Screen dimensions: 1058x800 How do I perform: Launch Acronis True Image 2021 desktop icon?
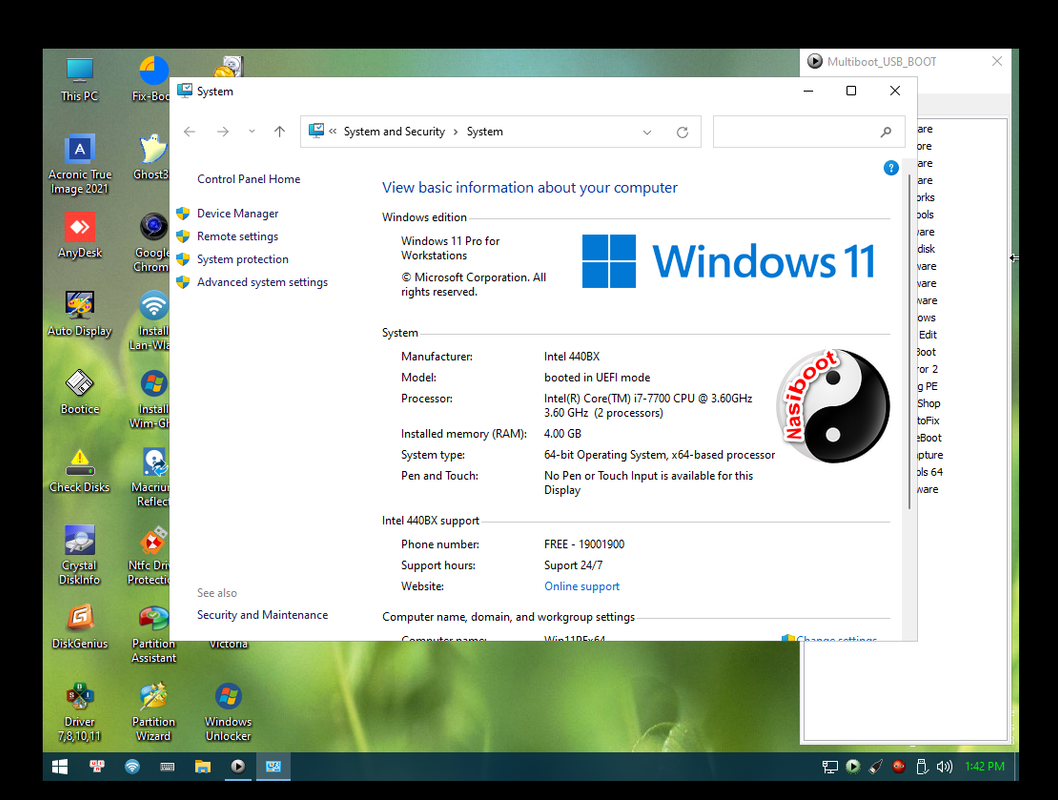click(80, 164)
